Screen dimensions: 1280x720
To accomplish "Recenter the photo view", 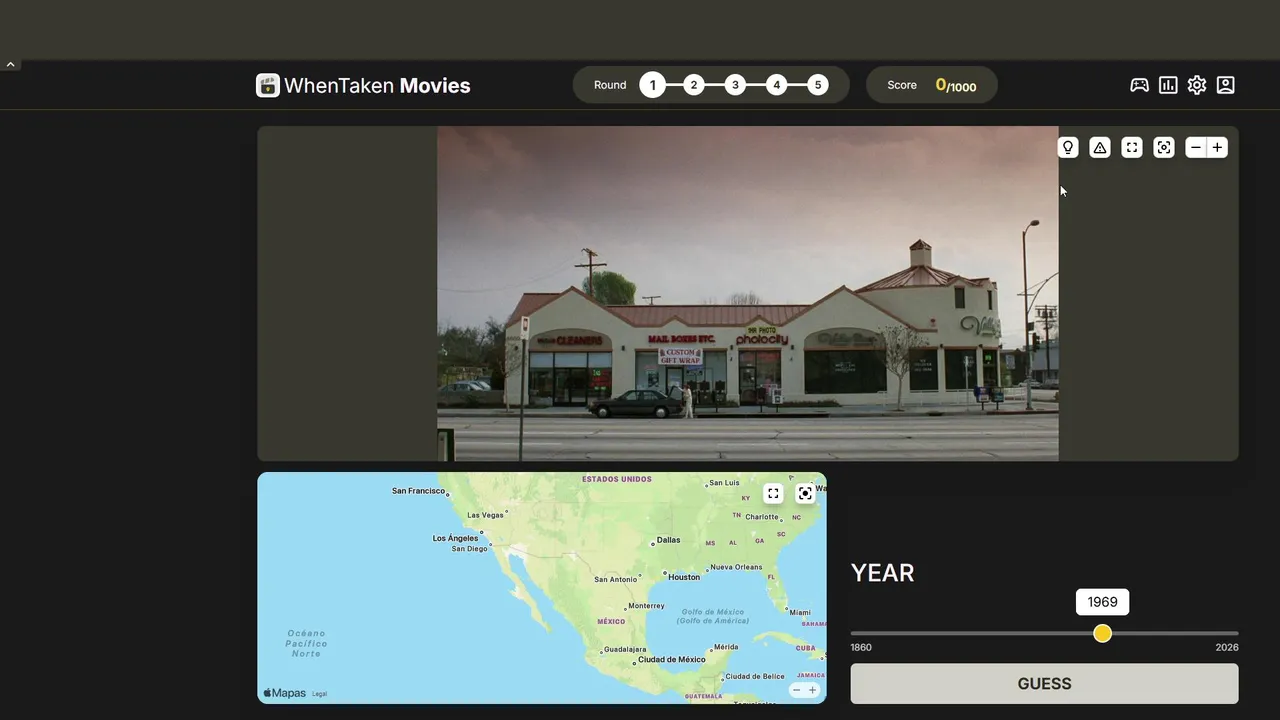I will click(x=1164, y=147).
